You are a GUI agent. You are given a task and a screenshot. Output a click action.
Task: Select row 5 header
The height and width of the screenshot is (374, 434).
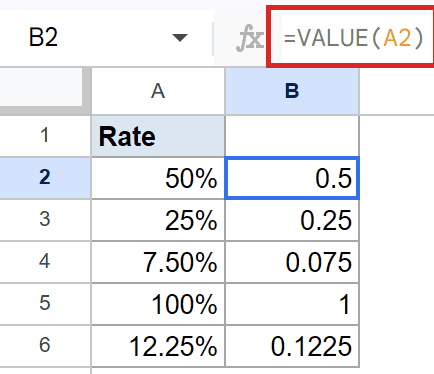pyautogui.click(x=45, y=304)
